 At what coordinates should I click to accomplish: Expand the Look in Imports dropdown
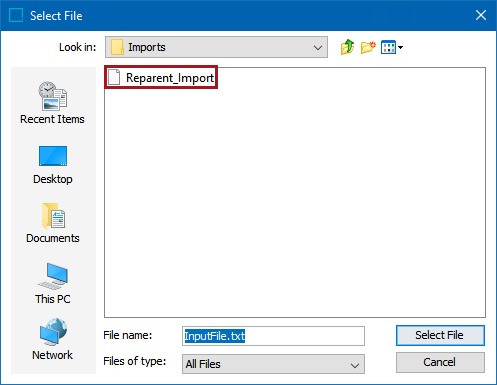coord(318,47)
